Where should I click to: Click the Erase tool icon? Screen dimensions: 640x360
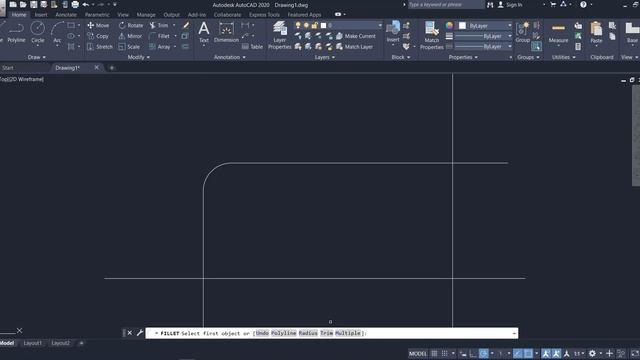pyautogui.click(x=186, y=25)
